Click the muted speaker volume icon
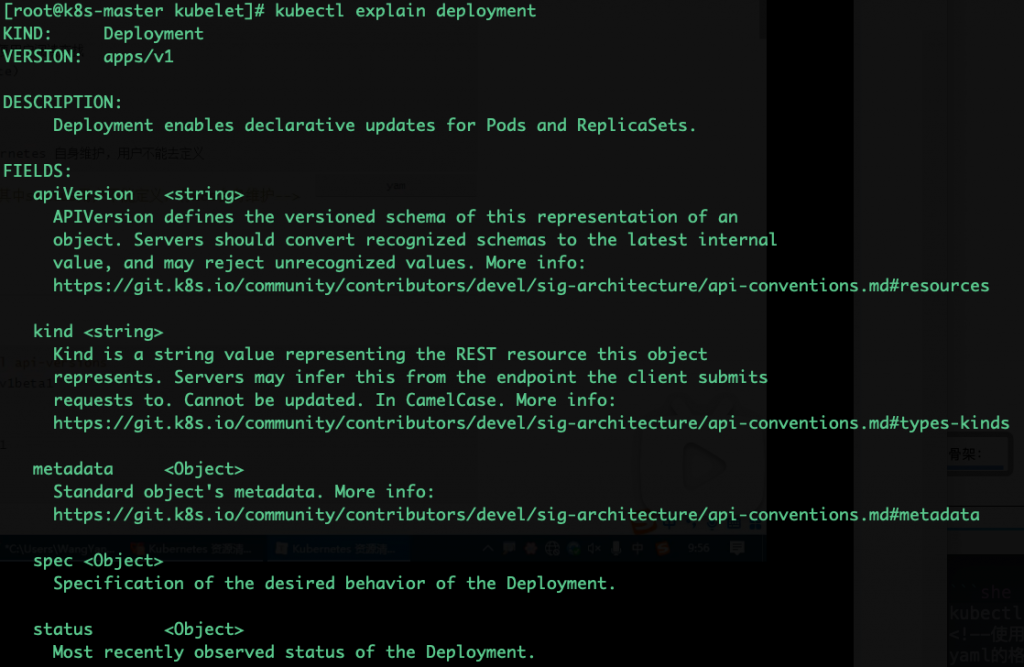 pos(594,549)
